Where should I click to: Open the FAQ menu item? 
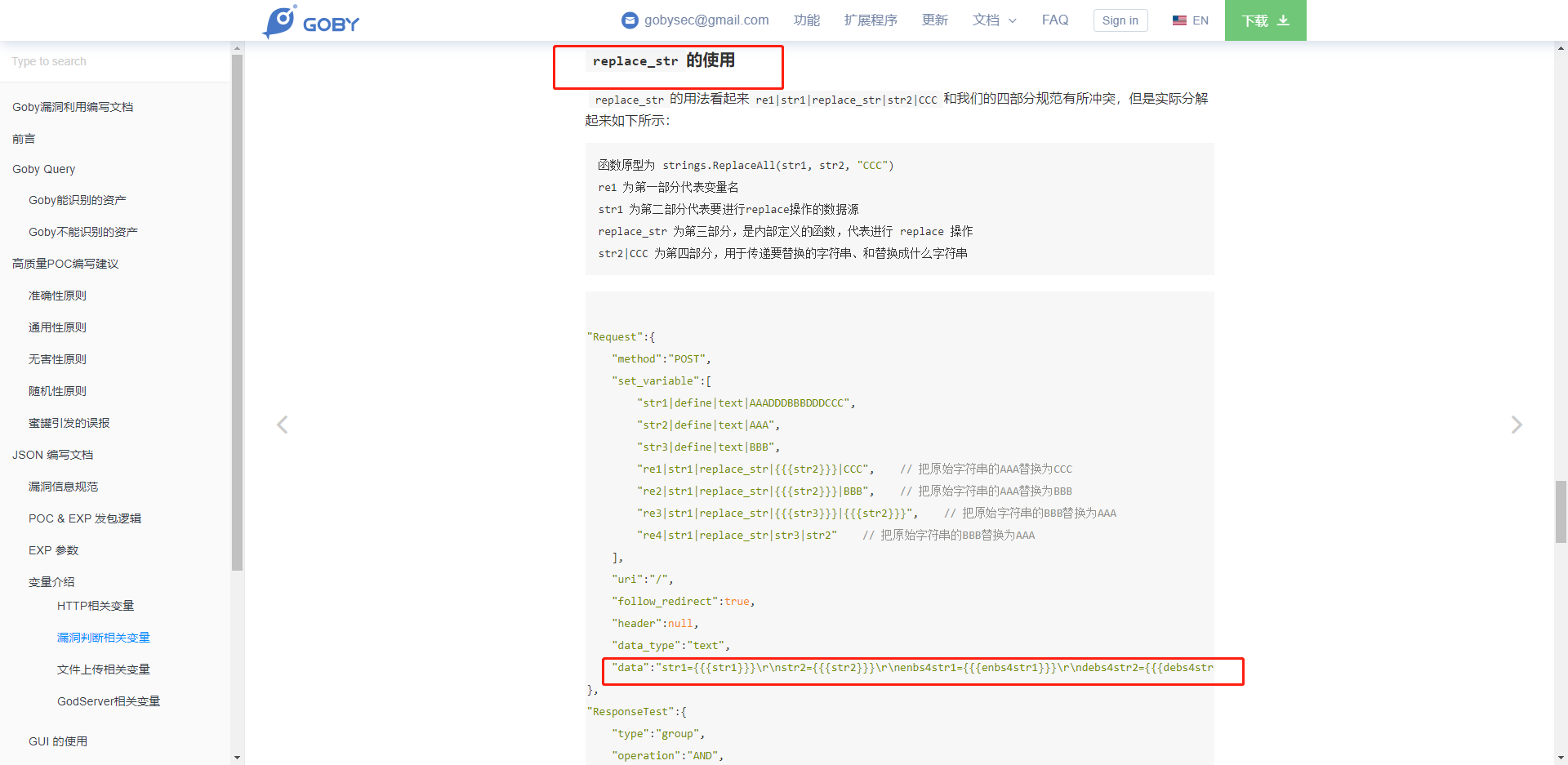pos(1054,20)
